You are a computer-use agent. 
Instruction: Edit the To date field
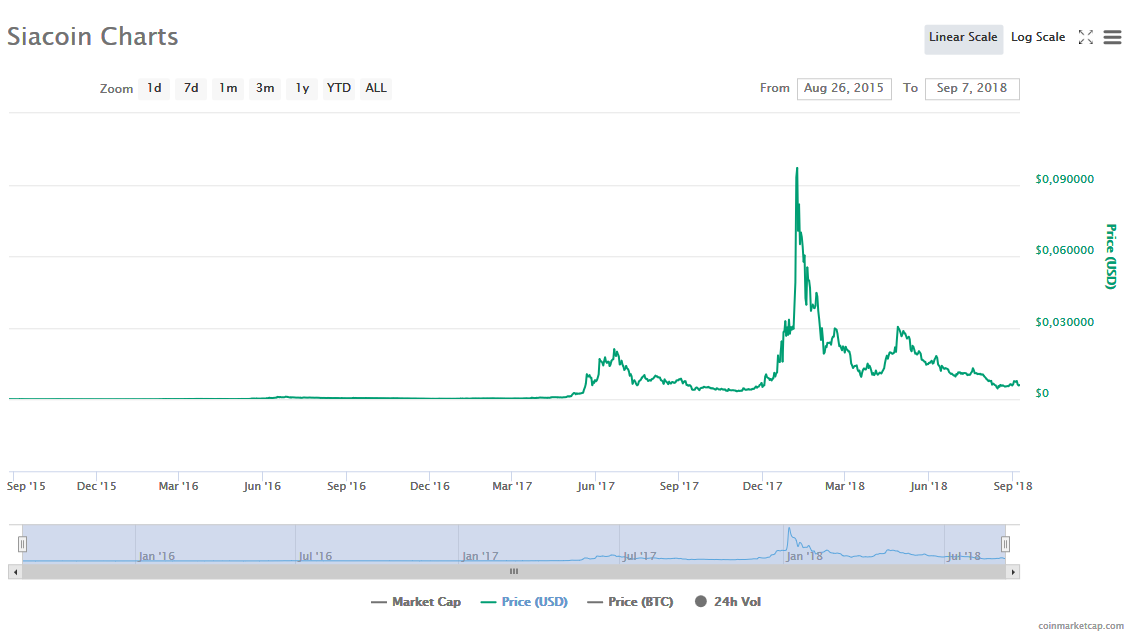point(972,88)
